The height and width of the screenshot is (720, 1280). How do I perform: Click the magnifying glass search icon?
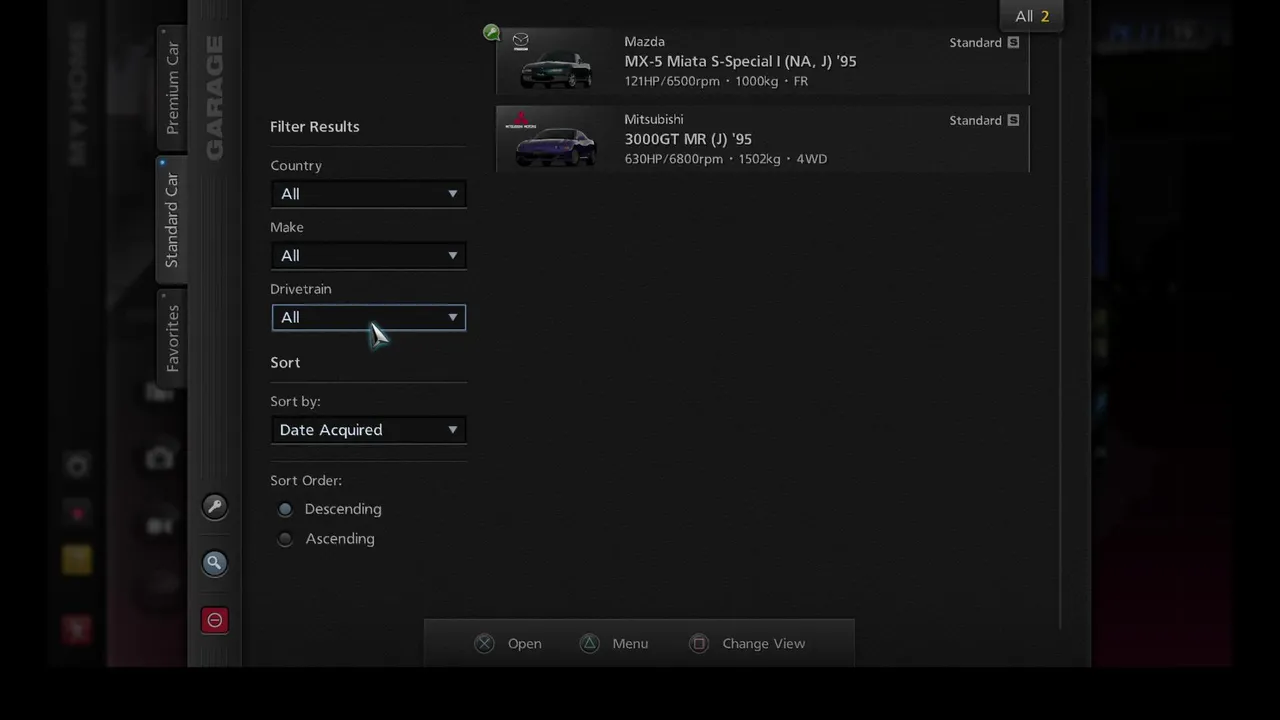tap(214, 563)
